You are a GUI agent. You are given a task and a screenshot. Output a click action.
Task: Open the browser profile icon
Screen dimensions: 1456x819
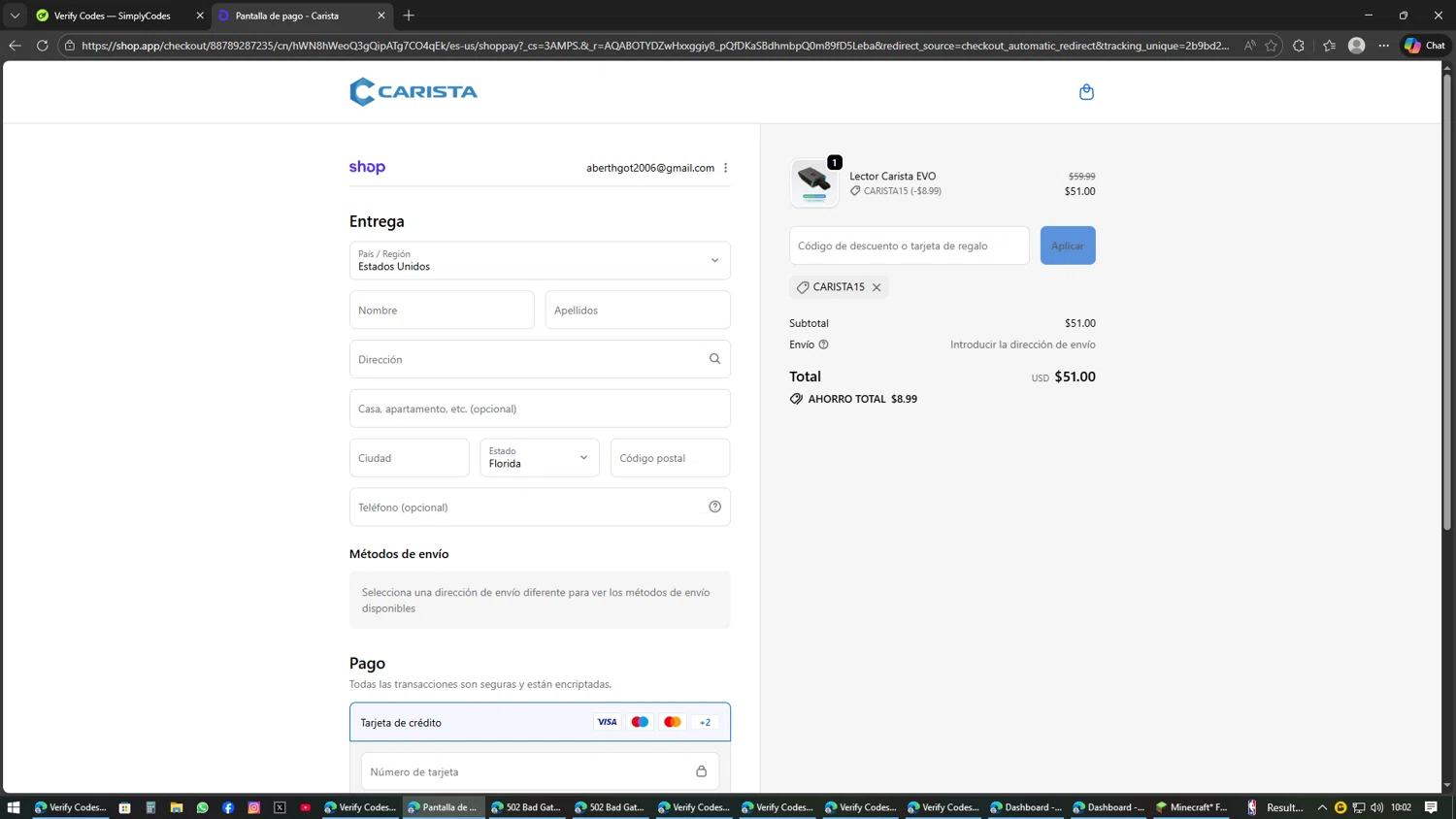[x=1357, y=46]
